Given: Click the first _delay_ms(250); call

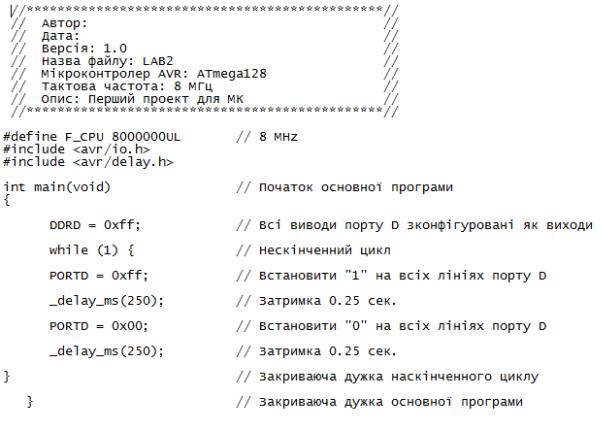Looking at the screenshot, I should (x=106, y=301).
